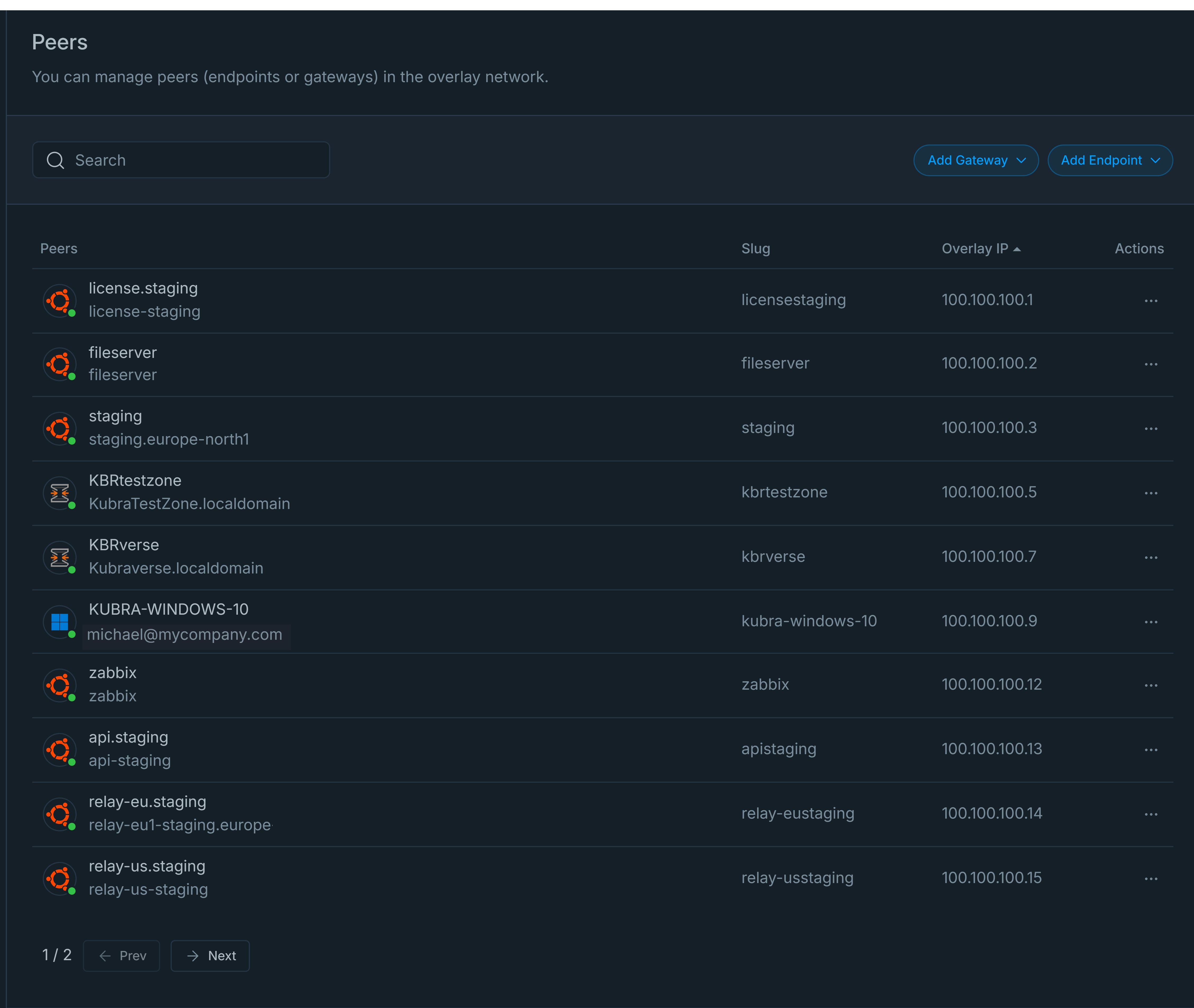Click the slug licensestaging

pyautogui.click(x=793, y=300)
